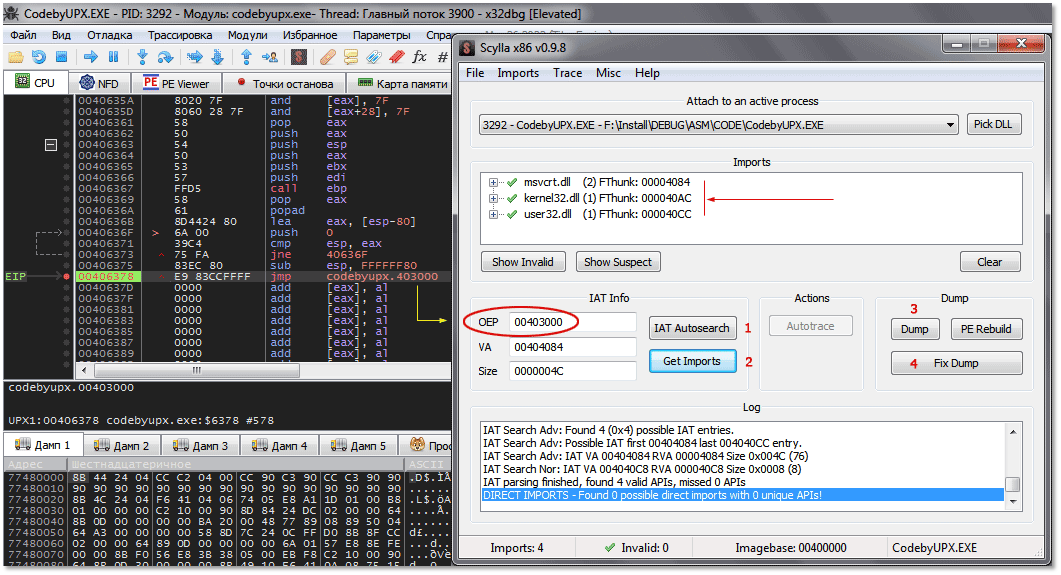Start trace over from the toolbar
The image size is (1061, 575).
click(x=217, y=58)
